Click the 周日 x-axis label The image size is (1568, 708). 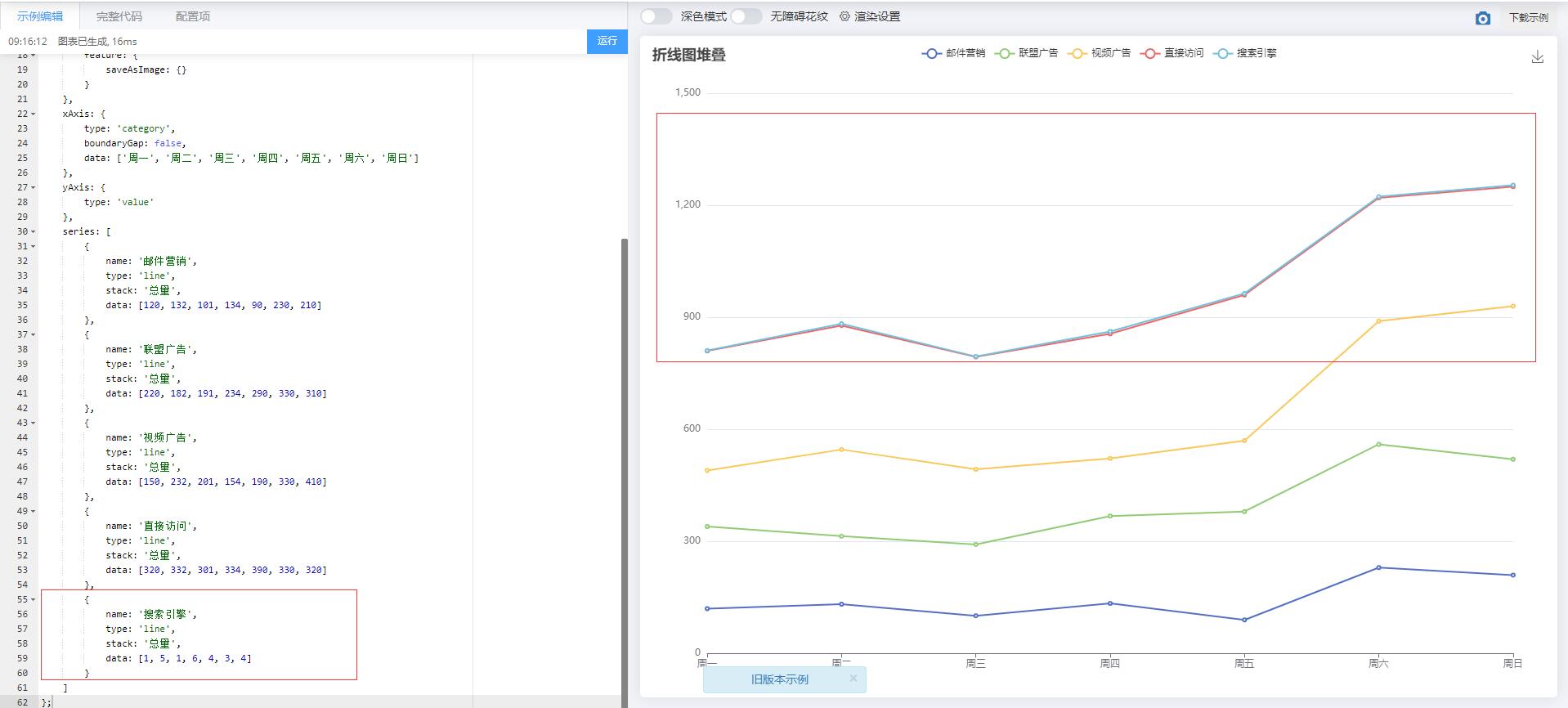(x=1512, y=663)
